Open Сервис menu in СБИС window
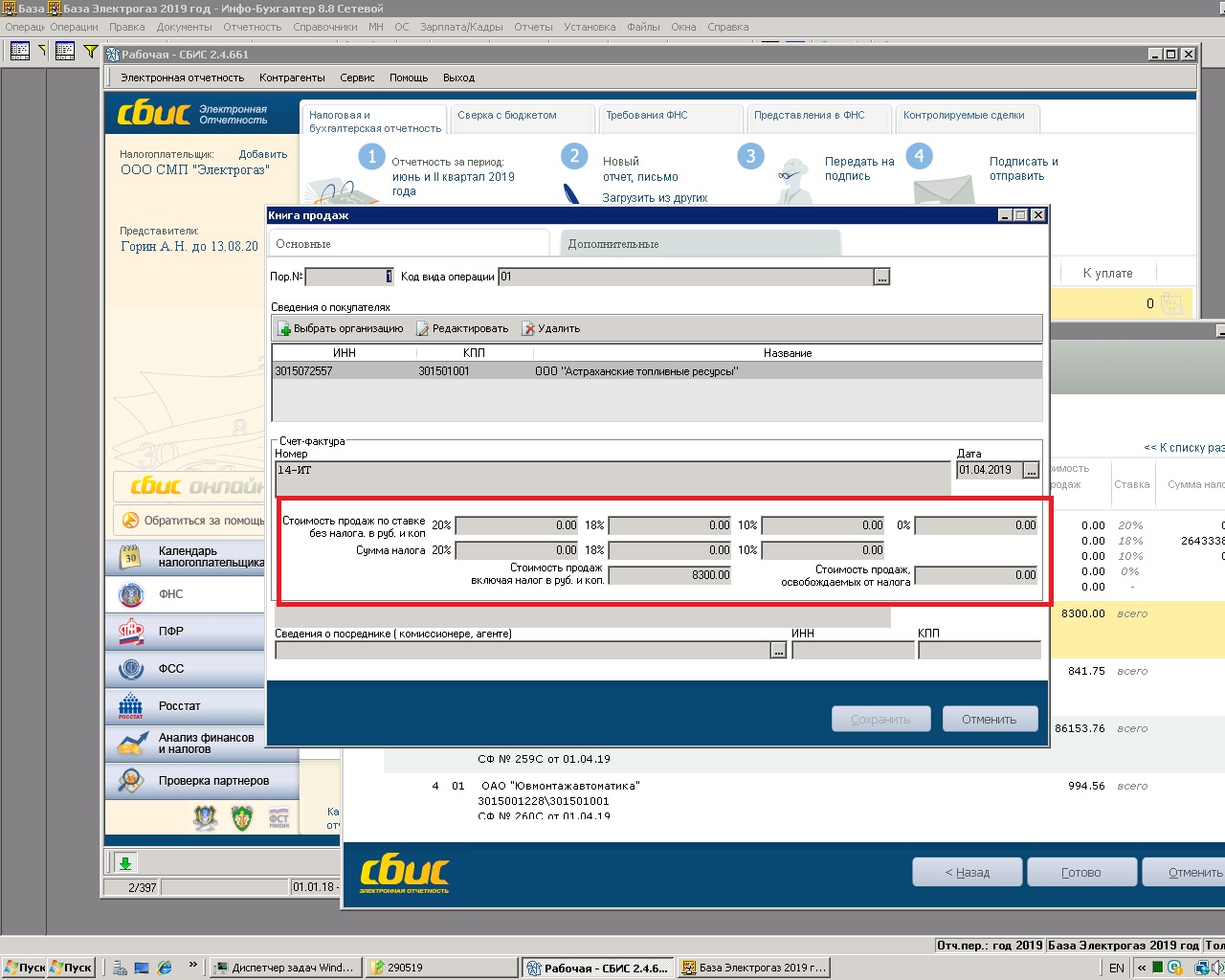1225x980 pixels. tap(357, 78)
